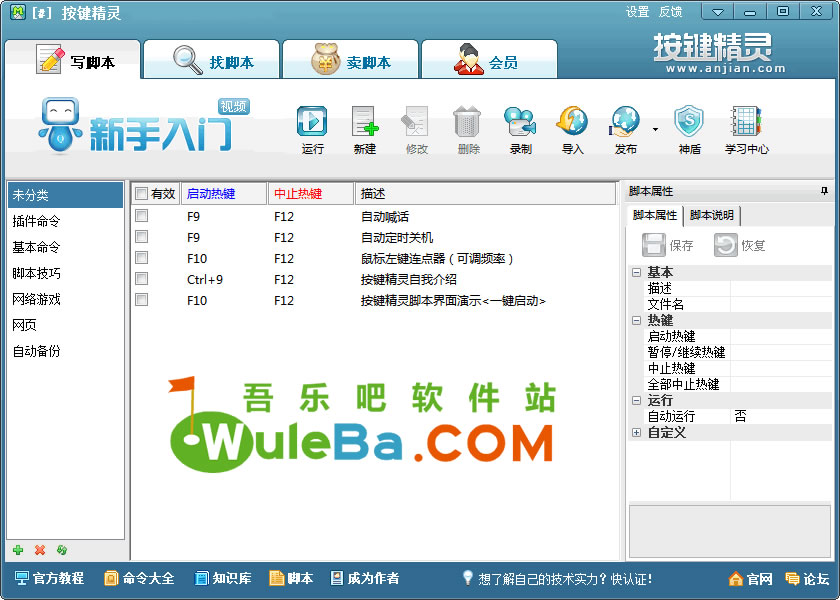Open the 论坛 forum link
The width and height of the screenshot is (840, 600).
(807, 579)
